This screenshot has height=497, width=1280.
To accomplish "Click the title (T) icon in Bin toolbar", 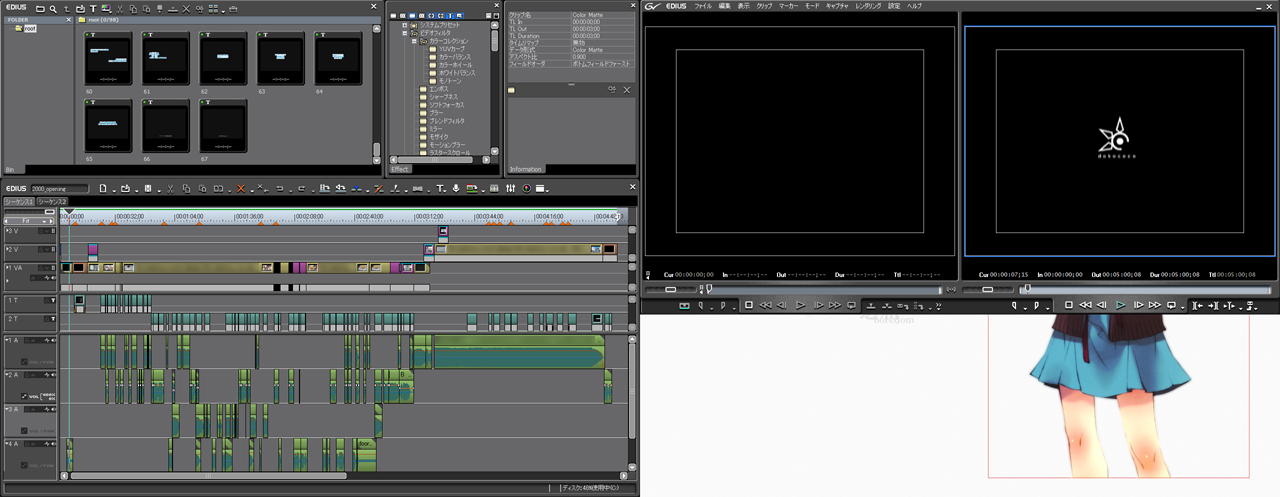I will click(93, 9).
